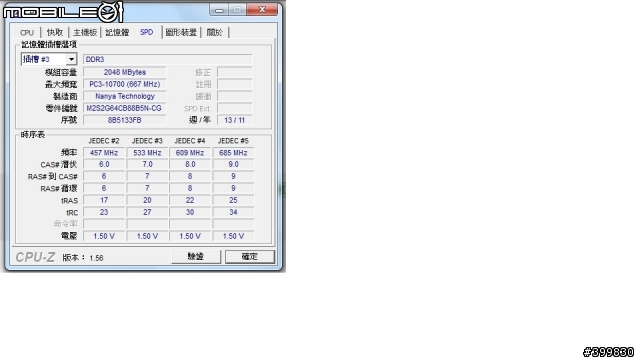This screenshot has height=360, width=640.
Task: Click the tRC value 34
Action: coord(233,212)
